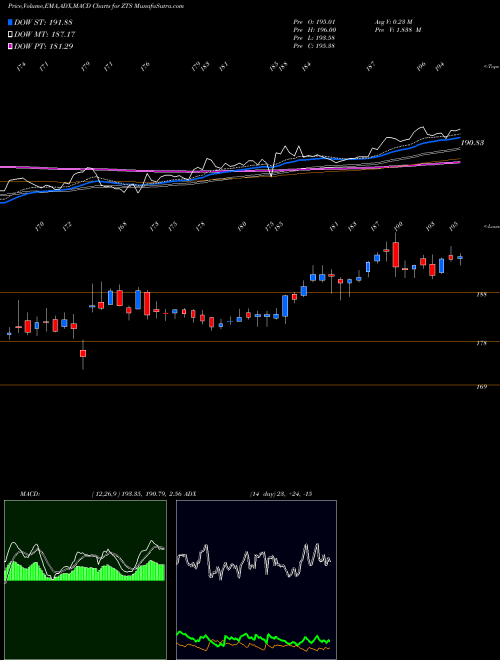The width and height of the screenshot is (500, 660).
Task: Click the 169 horizontal level label
Action: point(481,387)
